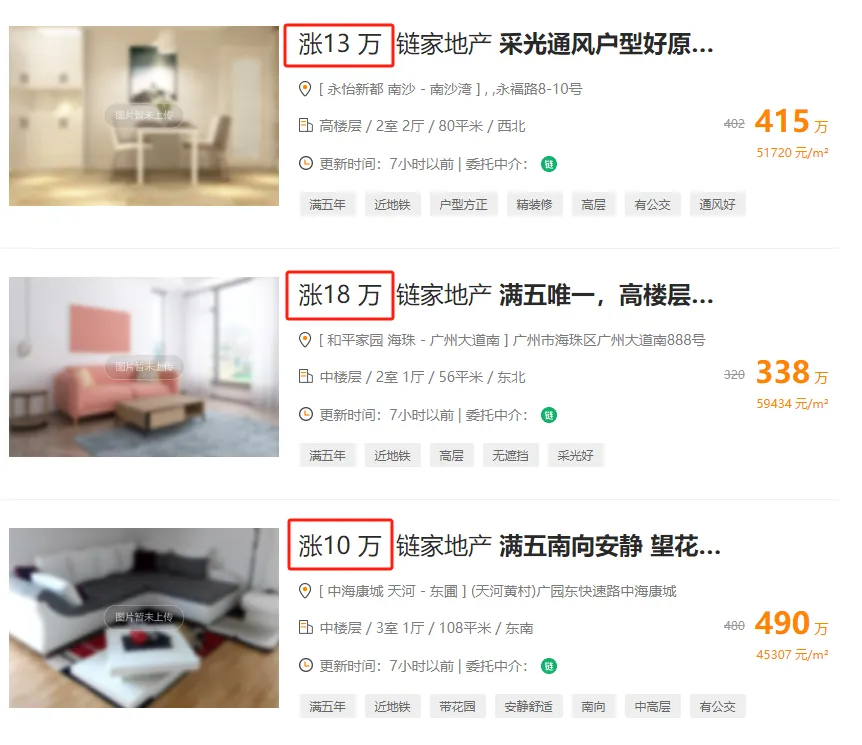
Task: Click the 415万 price of the first listing
Action: coord(791,122)
